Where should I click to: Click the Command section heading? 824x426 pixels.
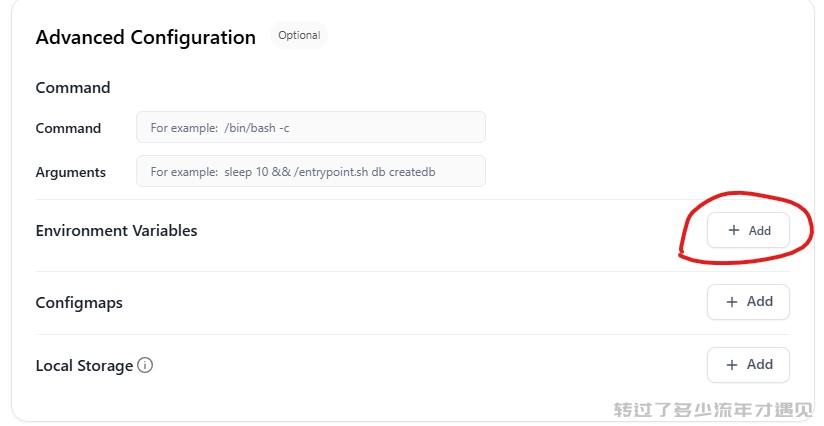point(73,87)
